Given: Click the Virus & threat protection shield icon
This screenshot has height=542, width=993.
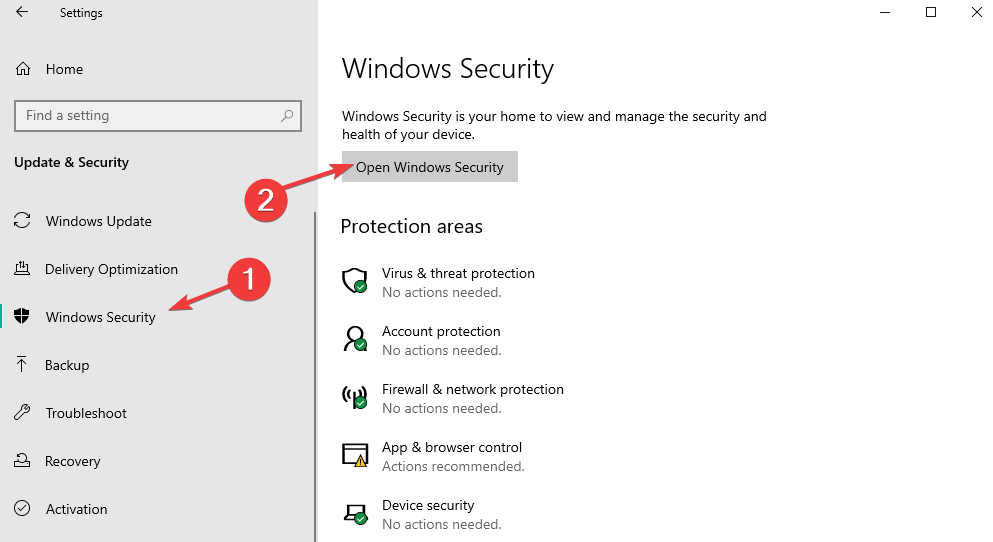Looking at the screenshot, I should coord(355,280).
